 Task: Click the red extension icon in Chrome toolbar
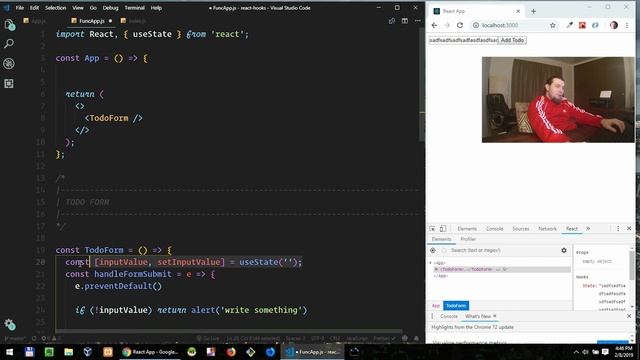point(582,25)
